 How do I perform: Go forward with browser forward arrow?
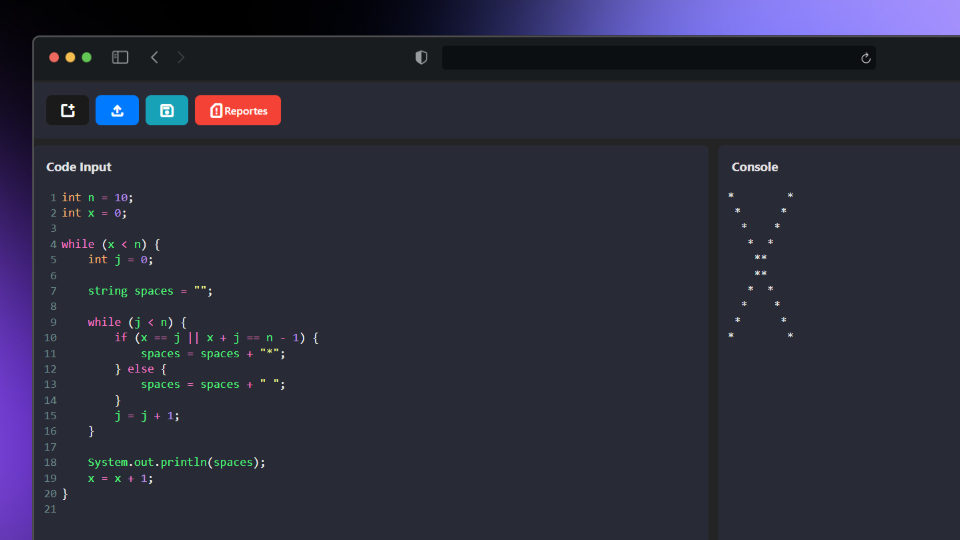181,58
